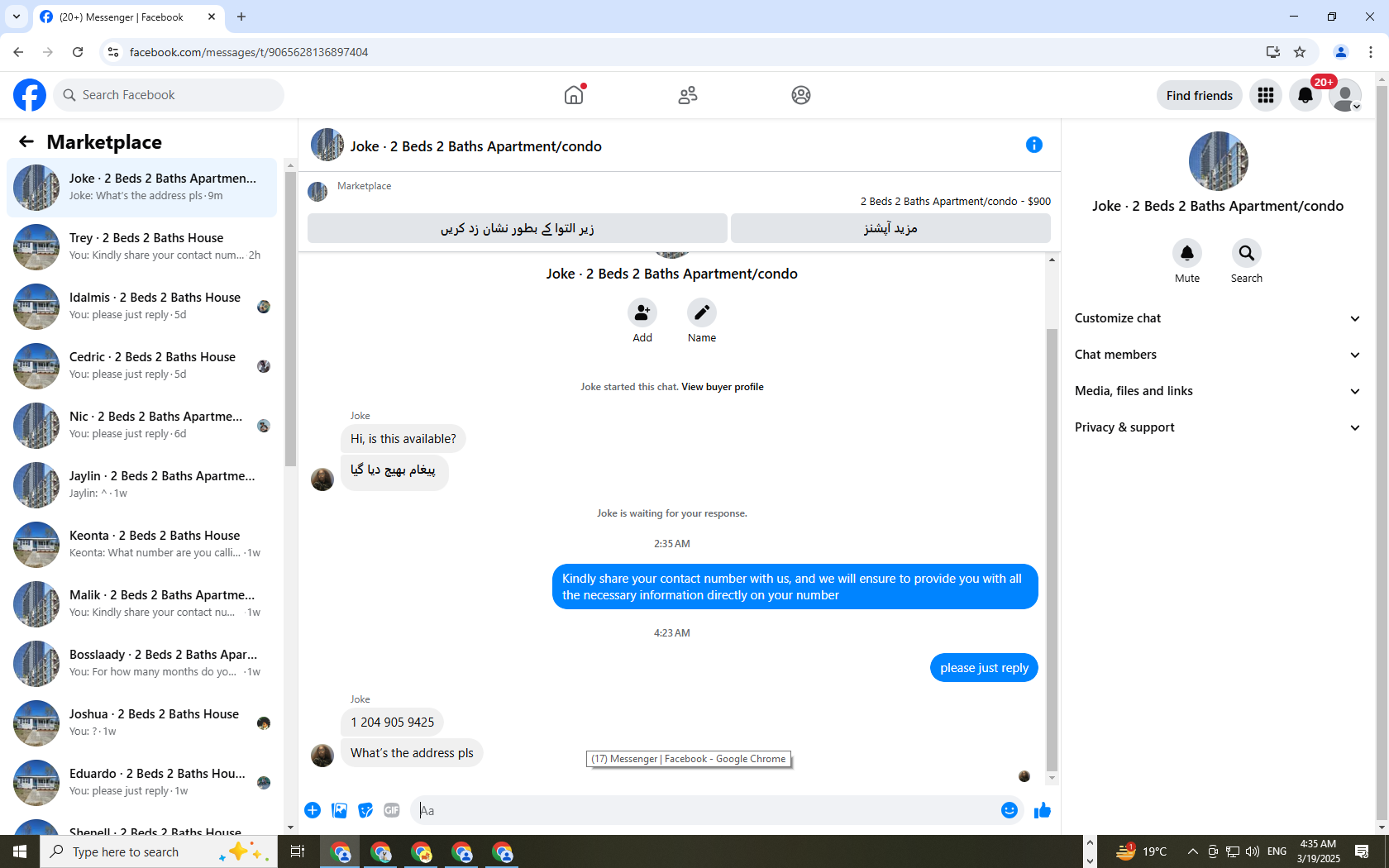1389x868 pixels.
Task: Click the mark as pending button
Action: [518, 228]
